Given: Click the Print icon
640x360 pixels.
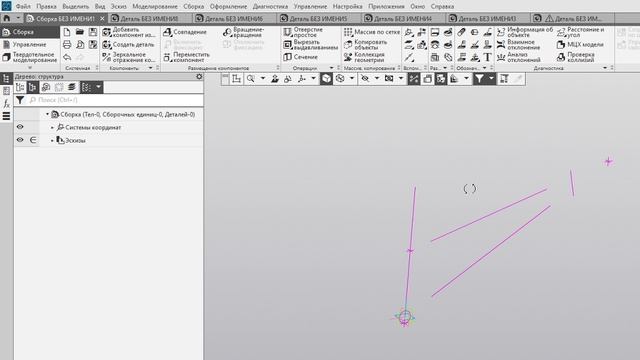Looking at the screenshot, I should pyautogui.click(x=67, y=44).
